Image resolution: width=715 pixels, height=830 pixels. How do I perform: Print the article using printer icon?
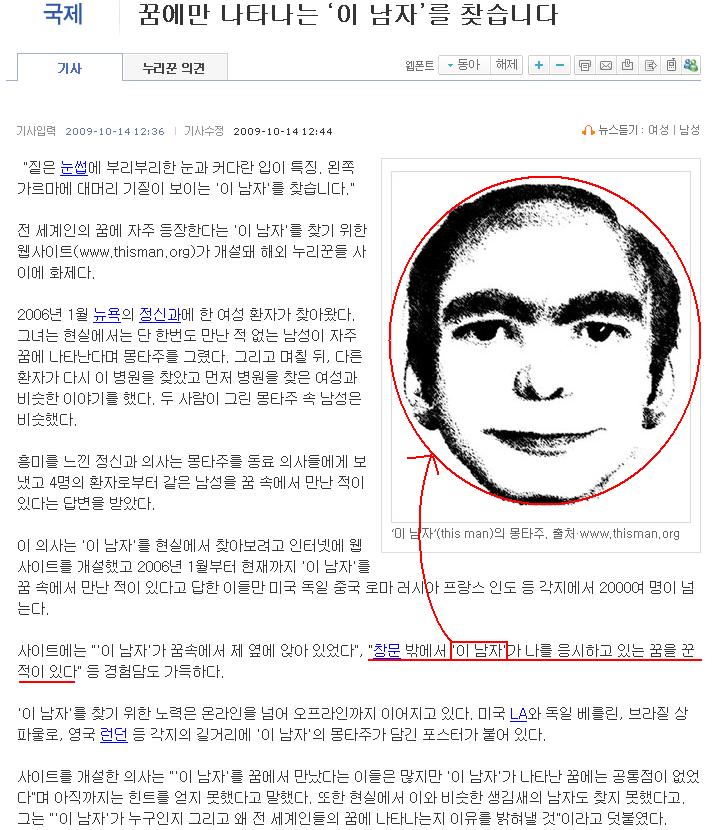point(585,65)
